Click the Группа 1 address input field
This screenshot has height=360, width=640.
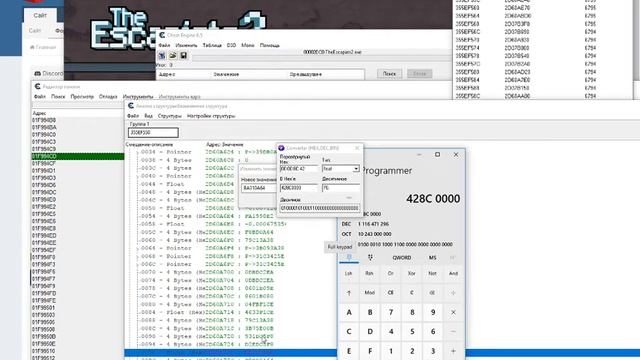click(x=153, y=133)
